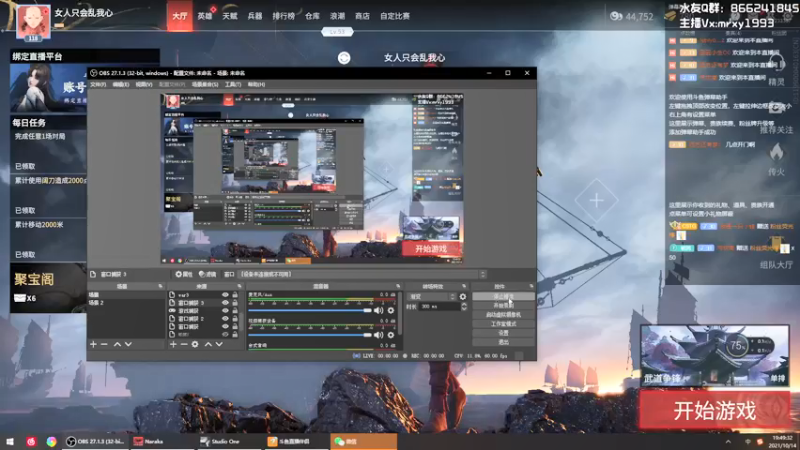Move selected source up in Sources list
This screenshot has height=450, width=800.
(208, 344)
